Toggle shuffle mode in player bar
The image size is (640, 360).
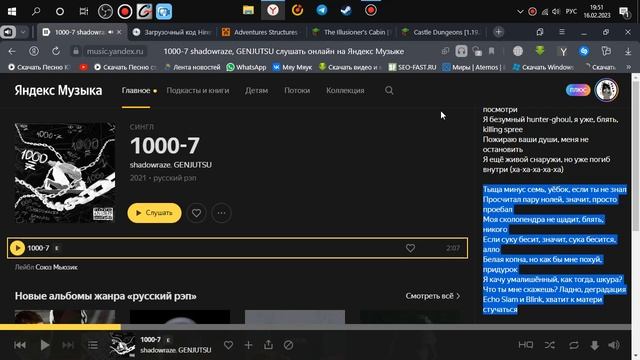click(x=549, y=345)
